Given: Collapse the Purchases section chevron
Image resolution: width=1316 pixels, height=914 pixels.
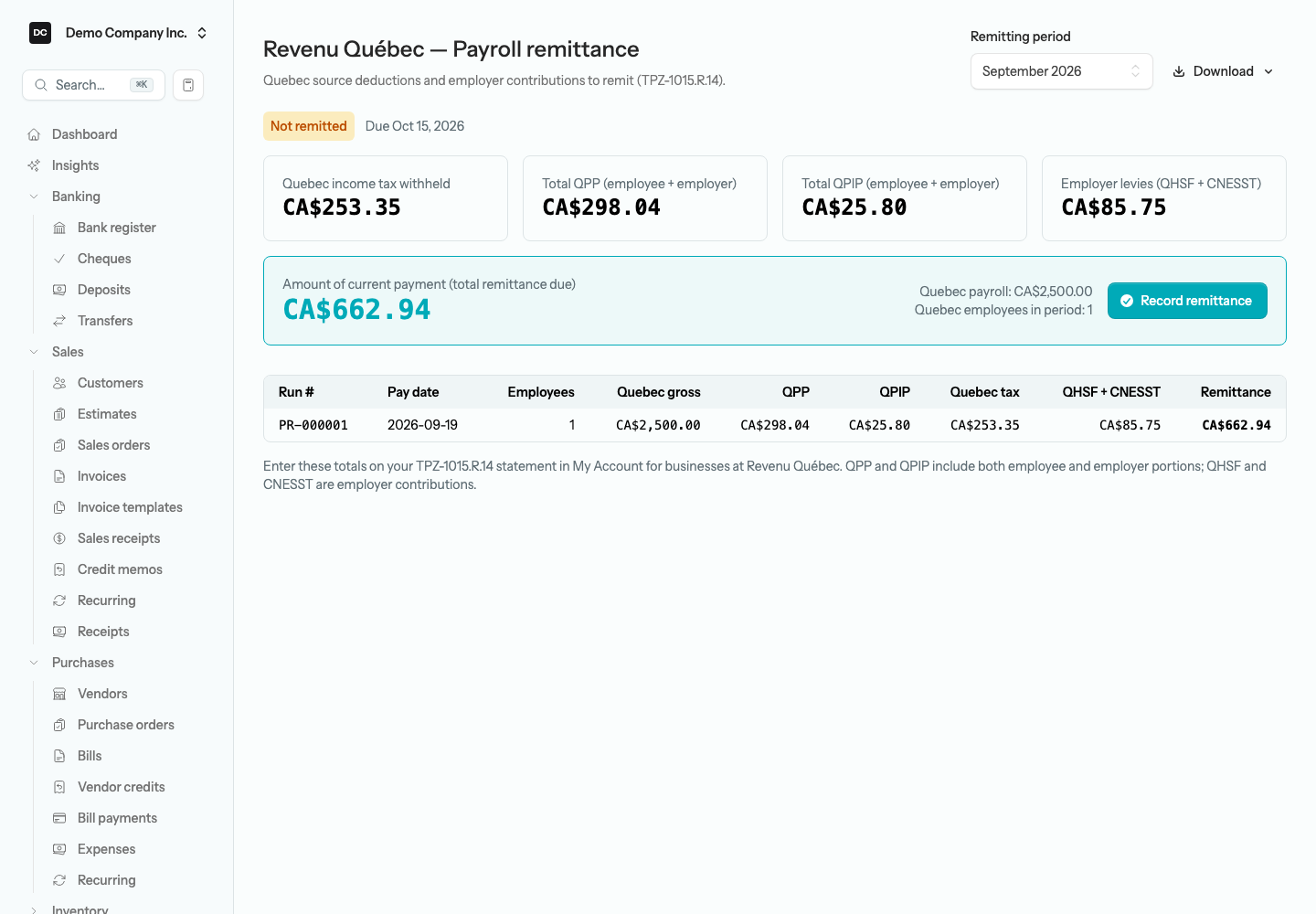Looking at the screenshot, I should [x=34, y=663].
